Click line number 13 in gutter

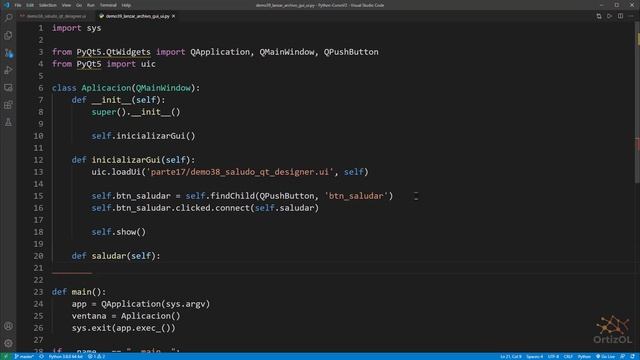[x=38, y=172]
